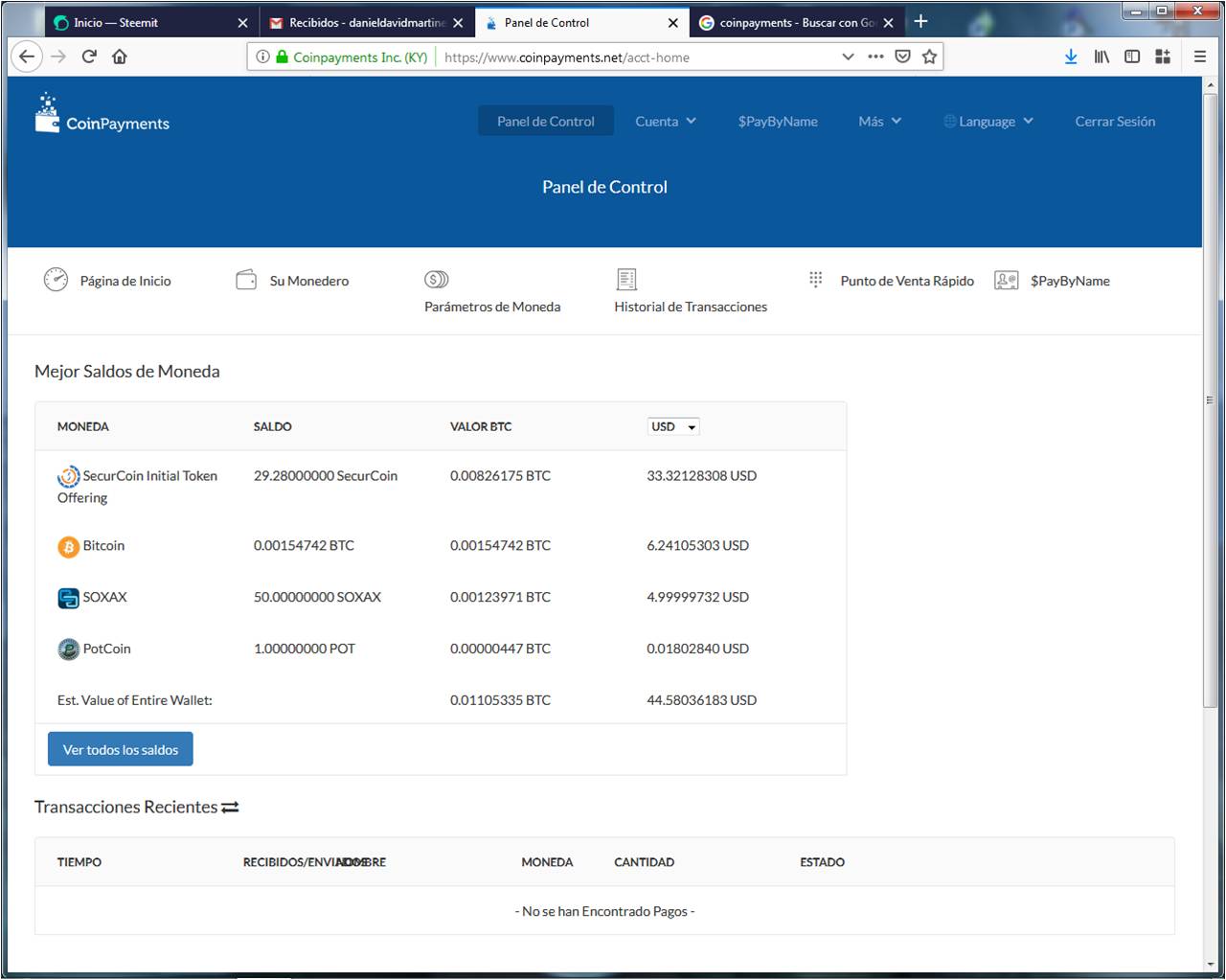Click the browser forward arrow
This screenshot has height=980, width=1226.
(58, 57)
